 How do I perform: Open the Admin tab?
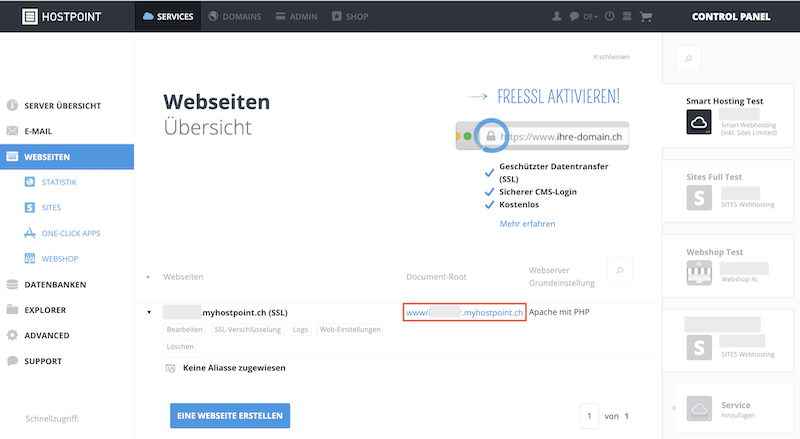pos(296,17)
